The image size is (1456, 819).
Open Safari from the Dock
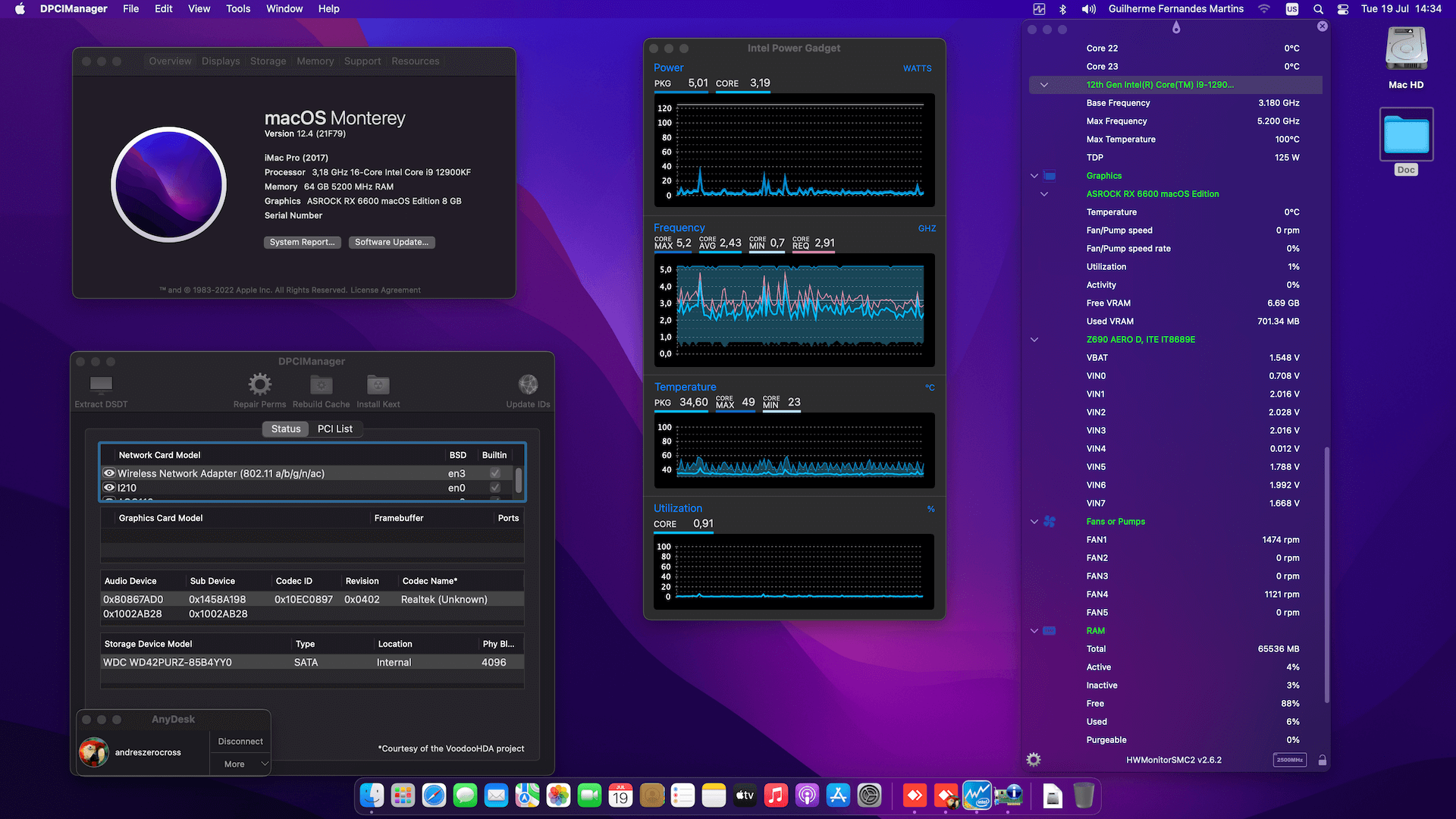tap(434, 795)
